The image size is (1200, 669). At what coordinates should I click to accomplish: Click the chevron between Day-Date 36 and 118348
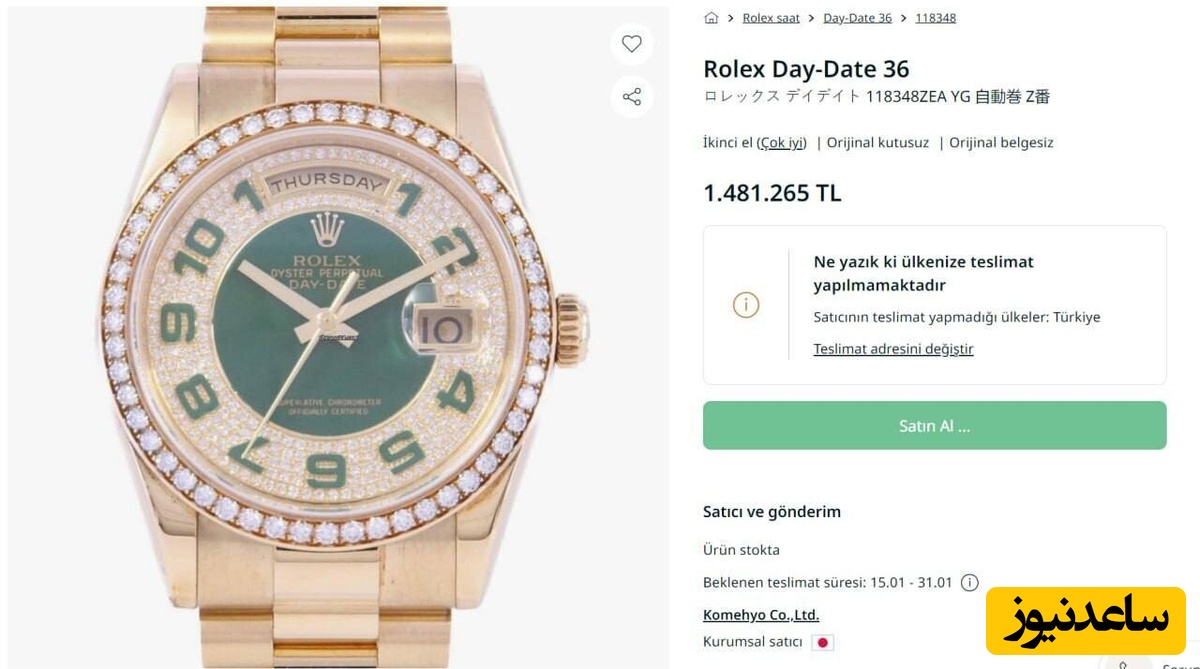[904, 18]
